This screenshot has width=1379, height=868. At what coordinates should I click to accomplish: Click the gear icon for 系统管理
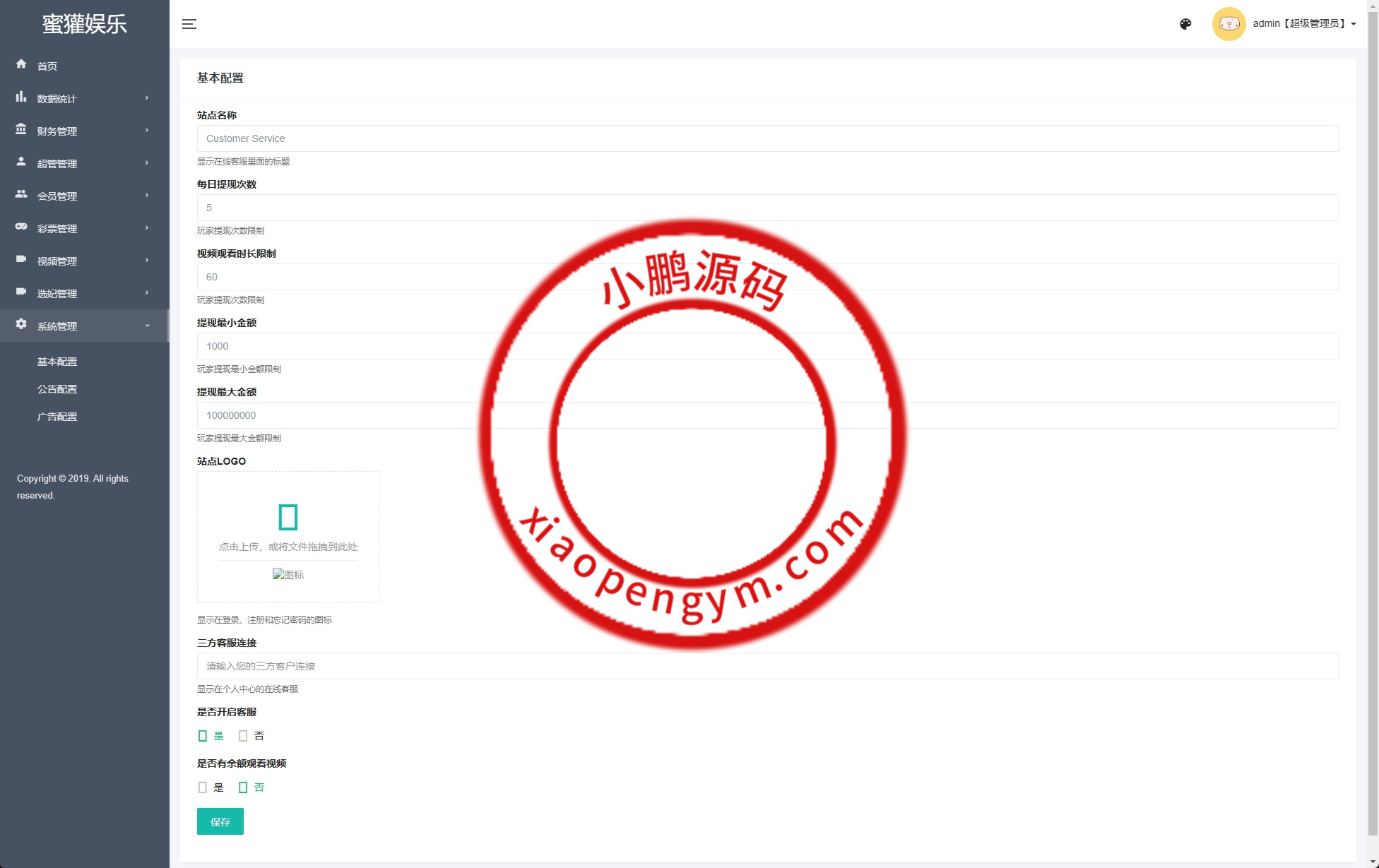coord(21,324)
